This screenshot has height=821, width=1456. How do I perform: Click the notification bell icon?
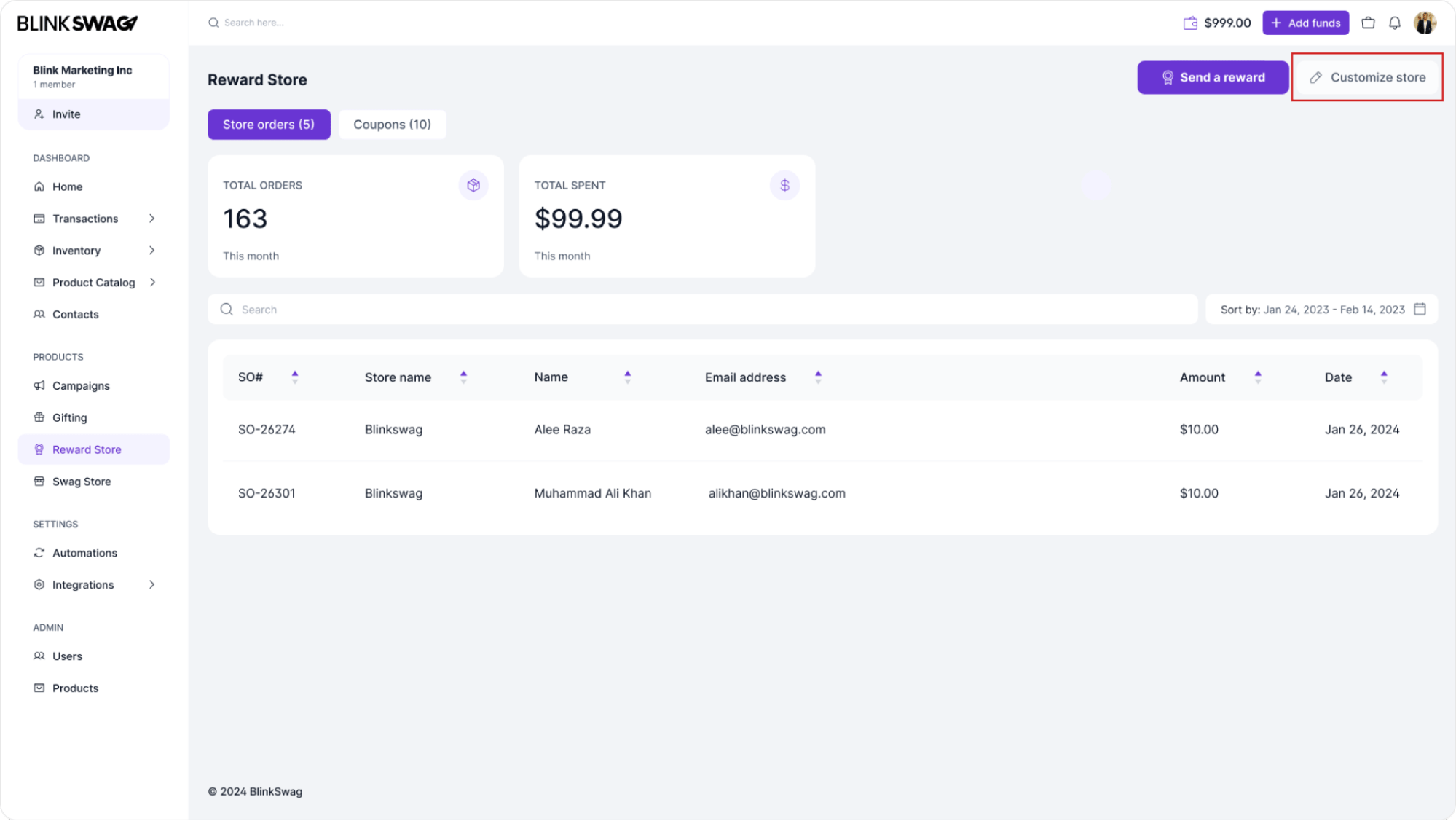click(x=1395, y=22)
